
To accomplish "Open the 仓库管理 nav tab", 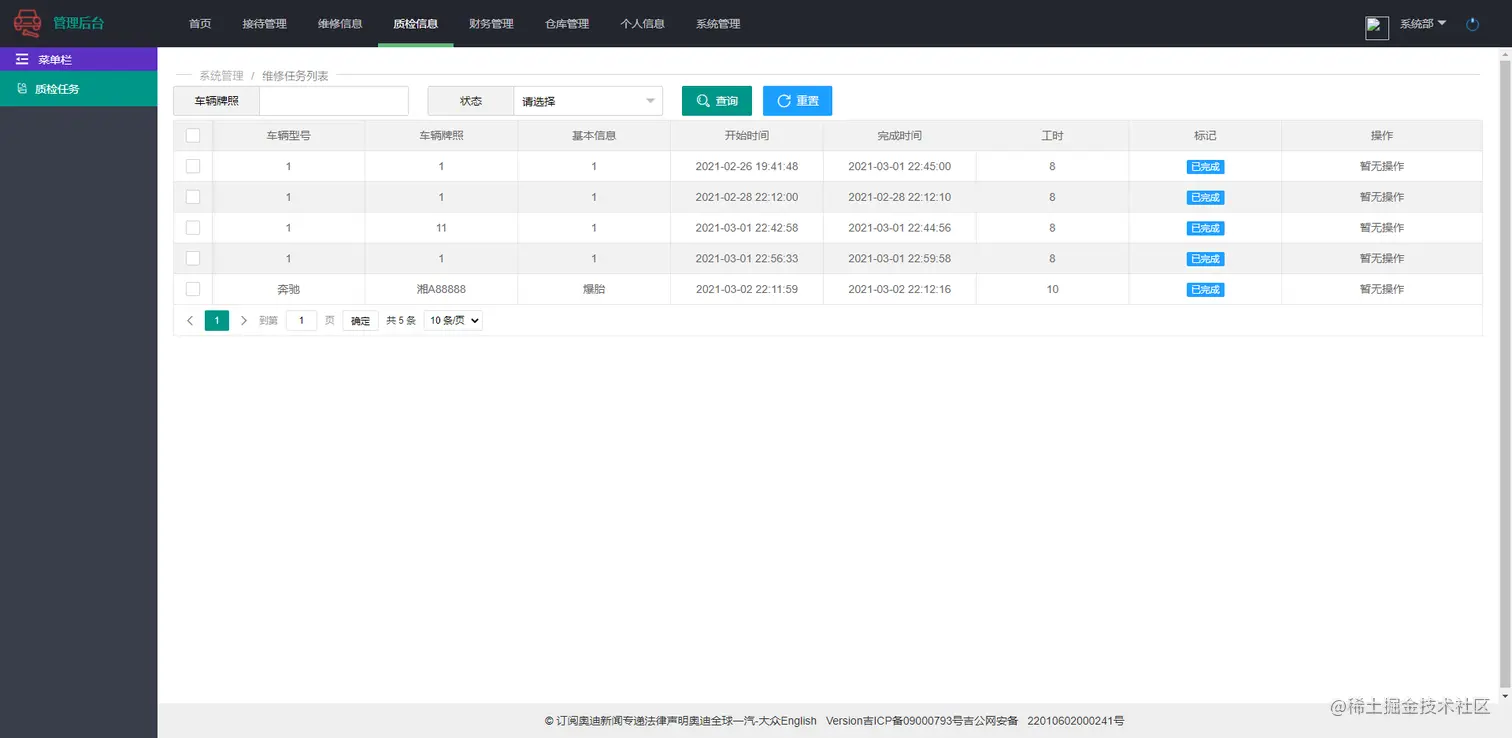I will click(567, 24).
